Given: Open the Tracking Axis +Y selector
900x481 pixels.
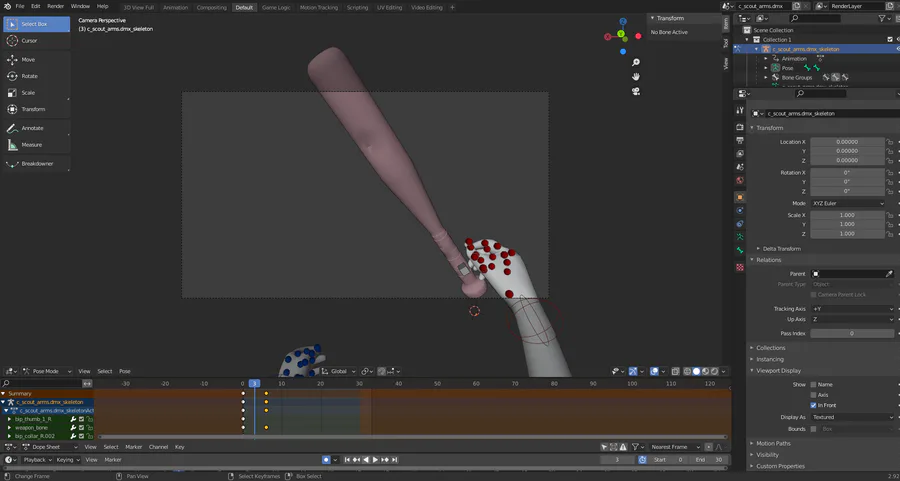Looking at the screenshot, I should [x=852, y=309].
